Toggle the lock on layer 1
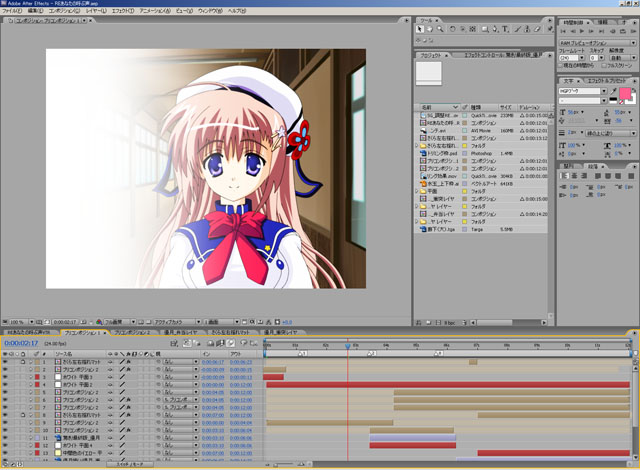Screen dimensions: 640x470 click(x=23, y=361)
